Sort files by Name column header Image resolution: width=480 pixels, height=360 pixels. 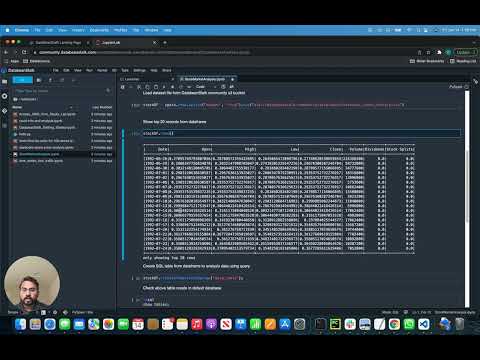pyautogui.click(x=17, y=107)
